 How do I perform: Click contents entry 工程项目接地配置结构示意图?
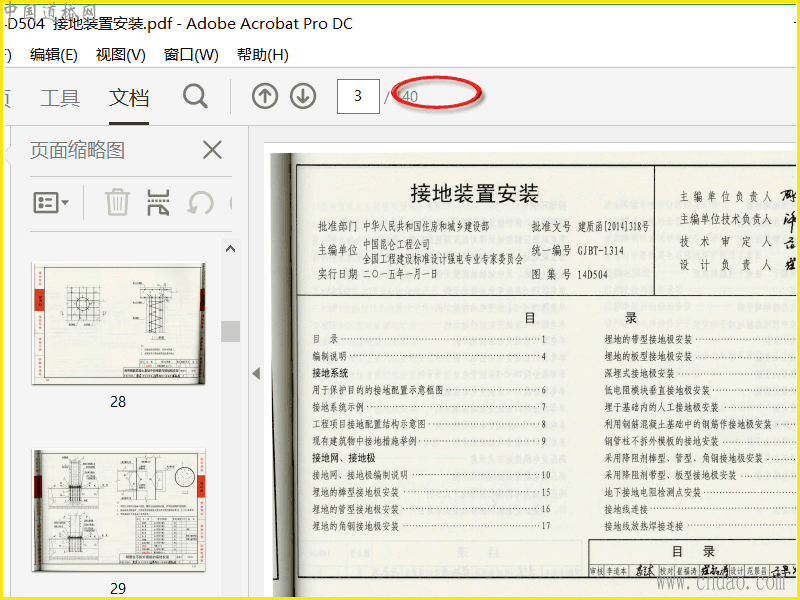click(x=369, y=424)
